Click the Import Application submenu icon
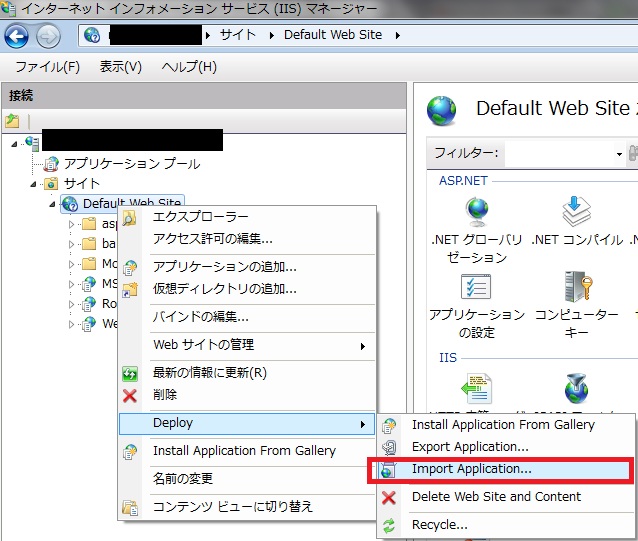Image resolution: width=638 pixels, height=541 pixels. [388, 469]
